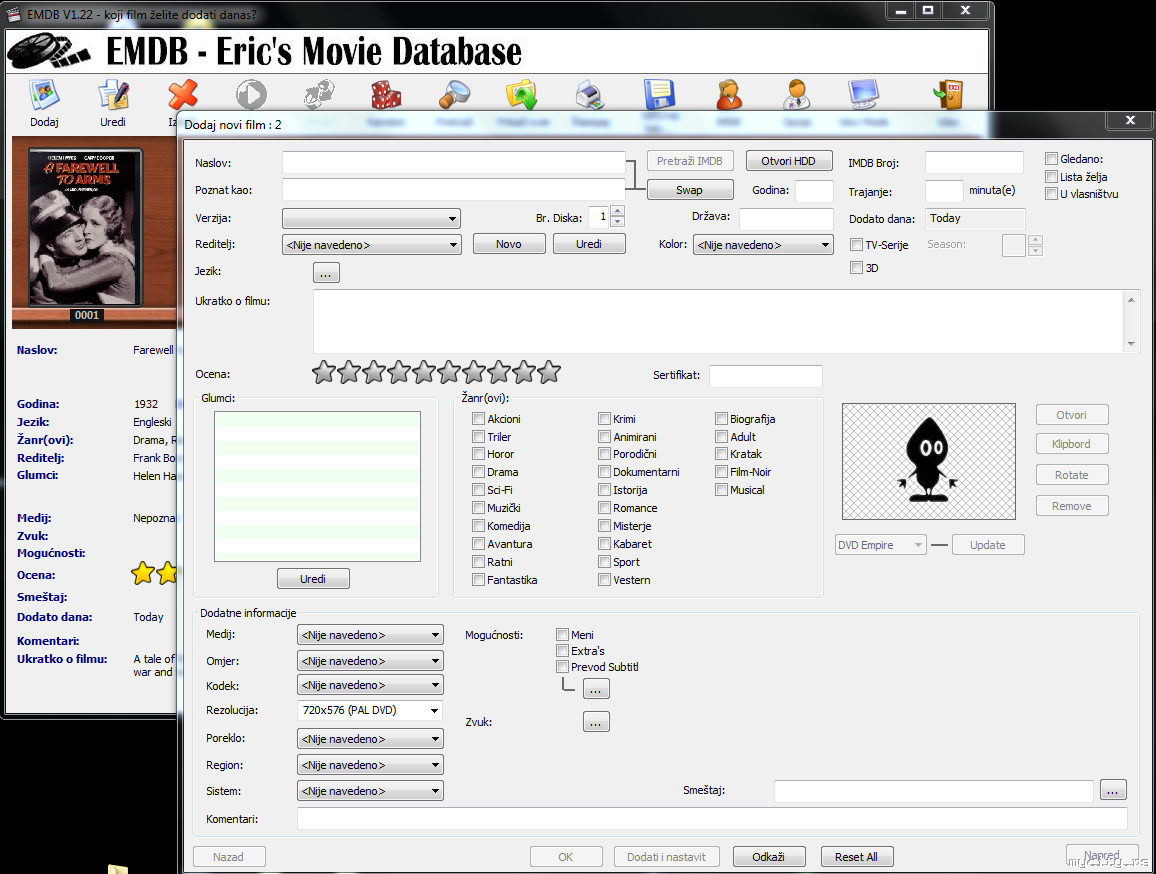Enable the 3D checkbox
This screenshot has width=1156, height=874.
(x=856, y=268)
